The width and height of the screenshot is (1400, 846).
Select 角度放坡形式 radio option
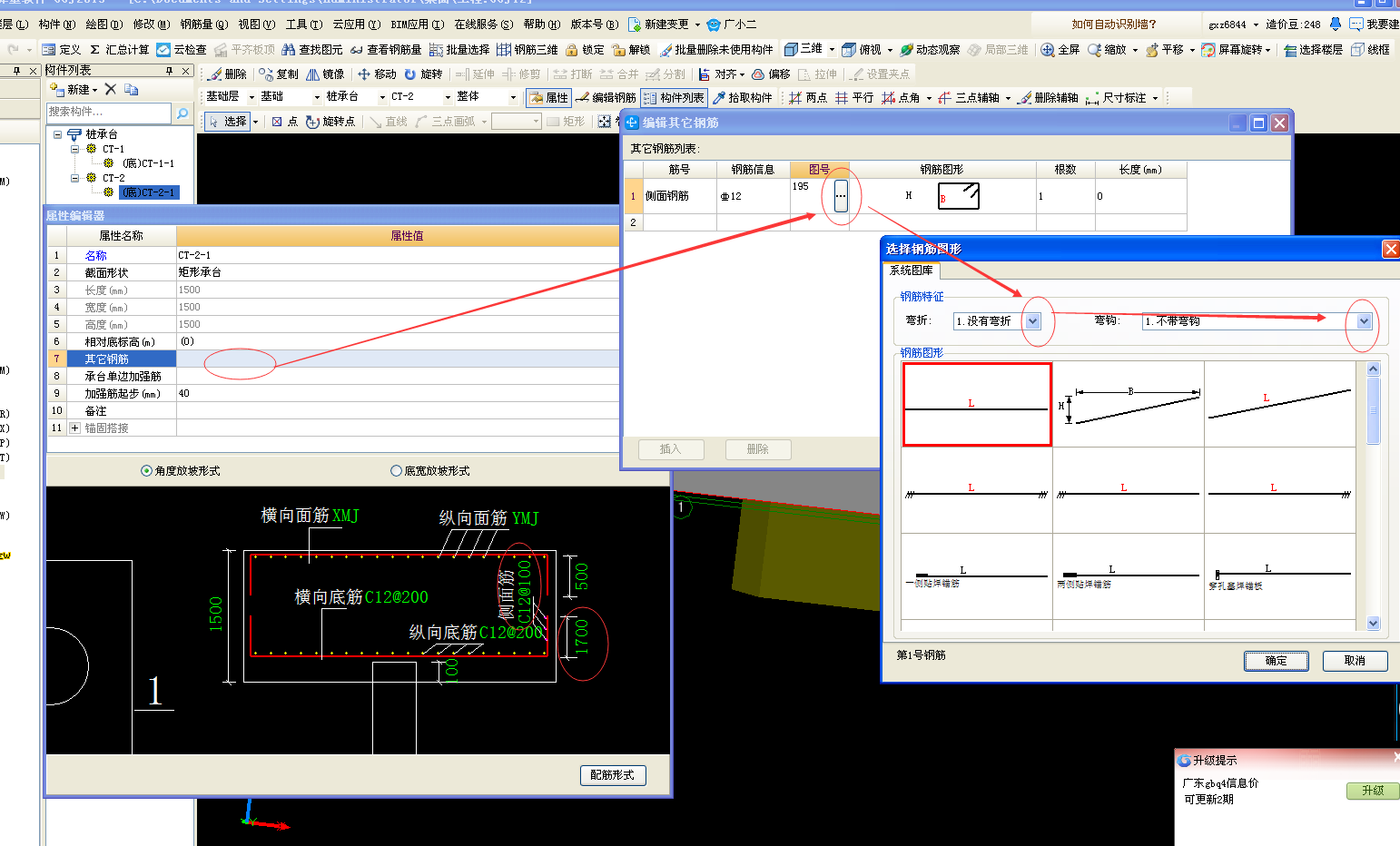[146, 471]
